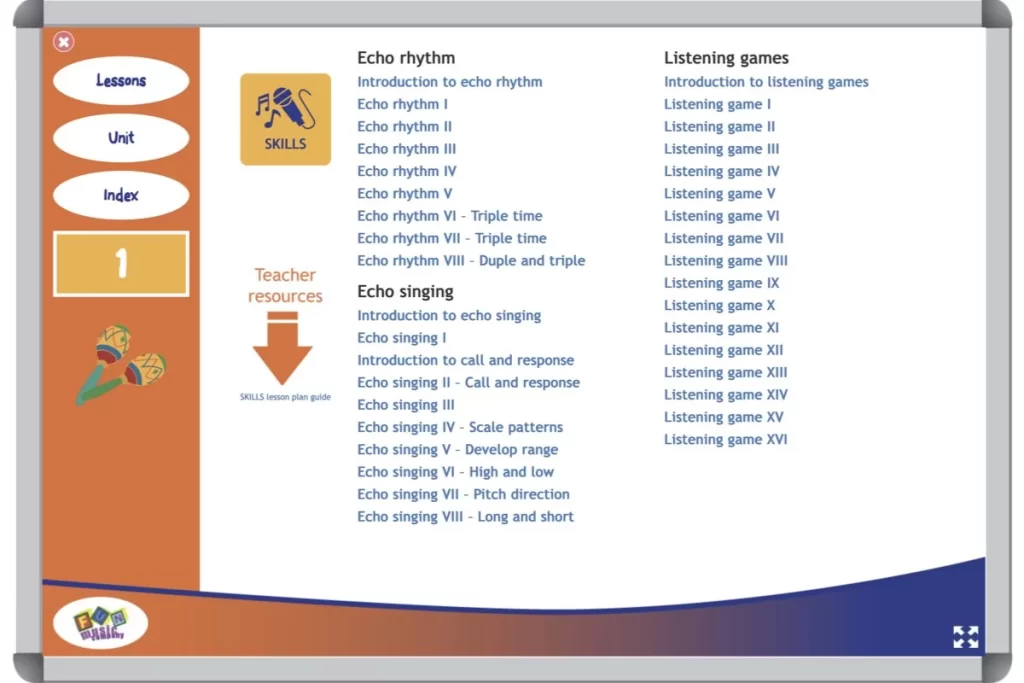Open the Index menu button

pos(121,195)
